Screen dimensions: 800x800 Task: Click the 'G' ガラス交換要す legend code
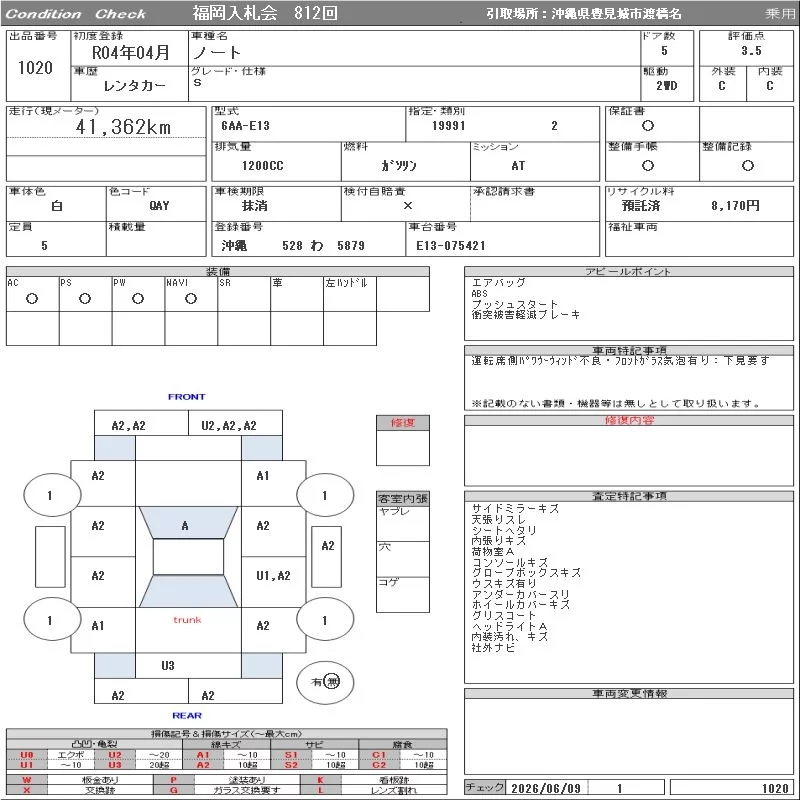click(173, 790)
